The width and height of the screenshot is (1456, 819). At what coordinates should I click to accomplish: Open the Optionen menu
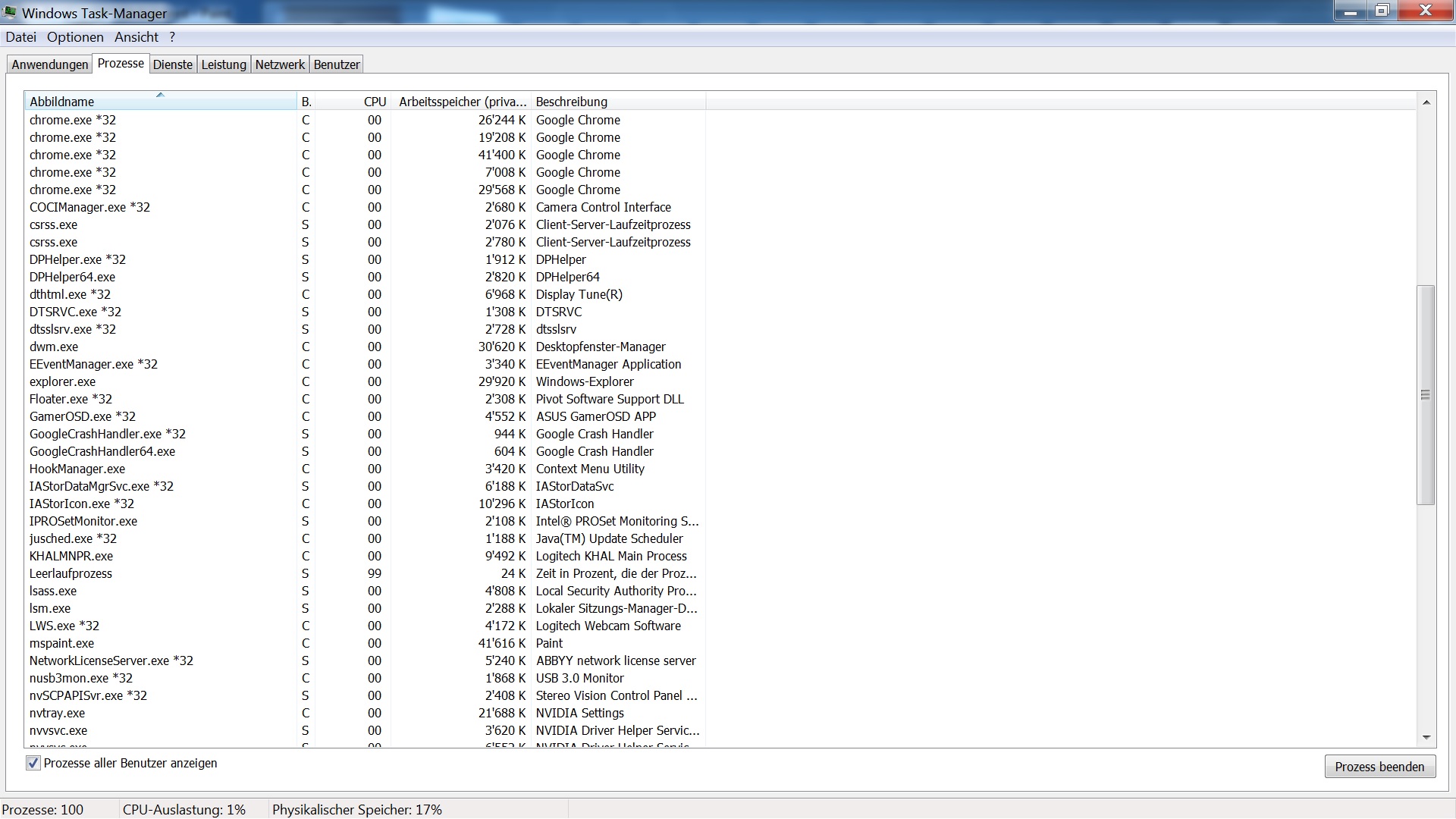(75, 37)
